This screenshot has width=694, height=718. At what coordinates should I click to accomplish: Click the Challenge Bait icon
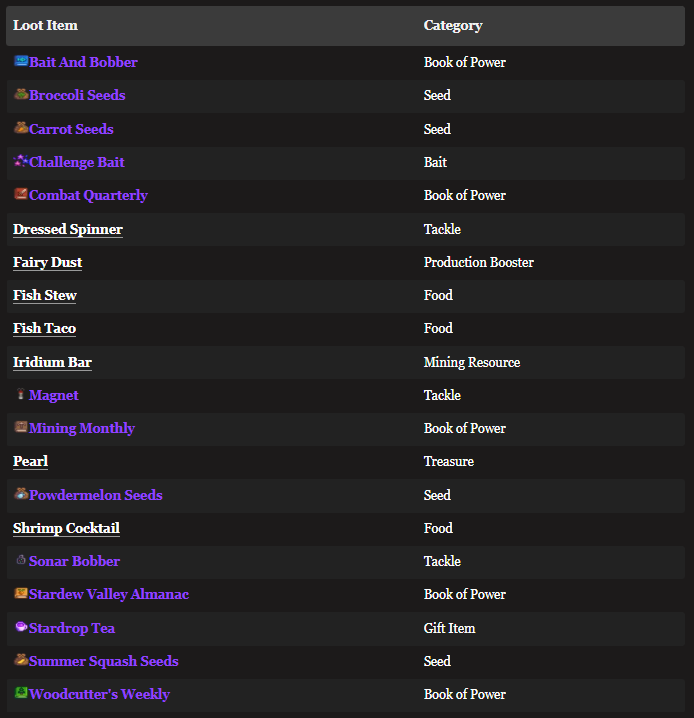pyautogui.click(x=21, y=161)
